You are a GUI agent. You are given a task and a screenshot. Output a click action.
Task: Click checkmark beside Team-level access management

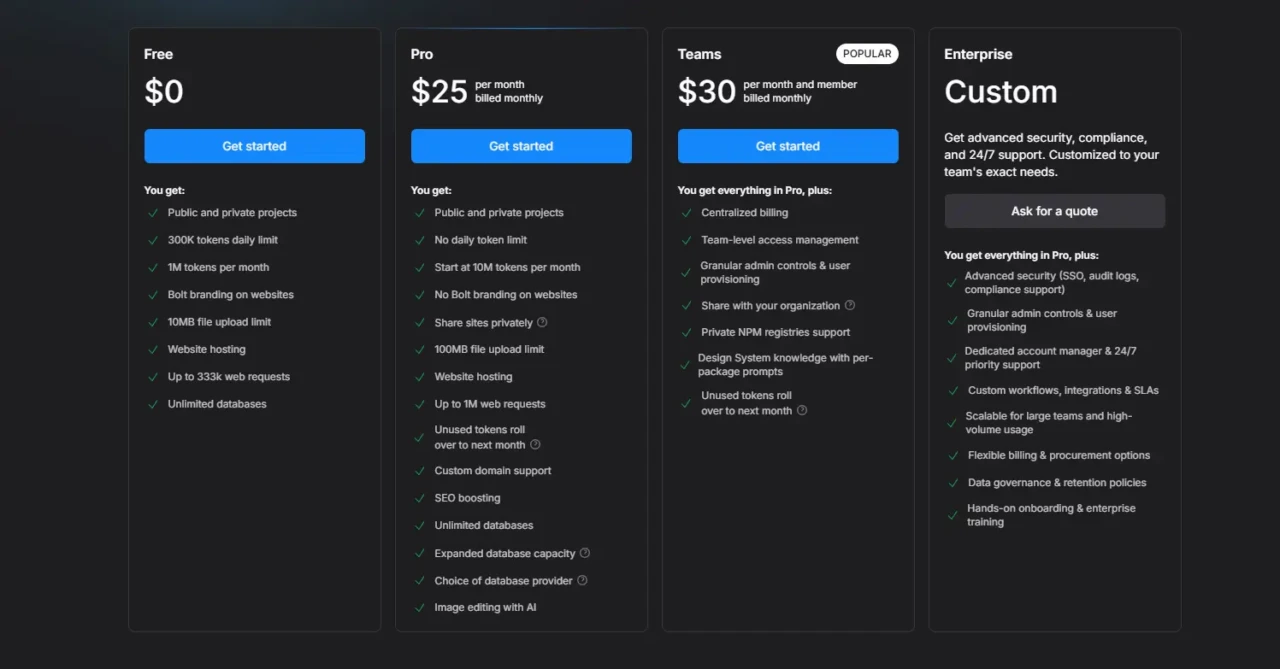687,240
